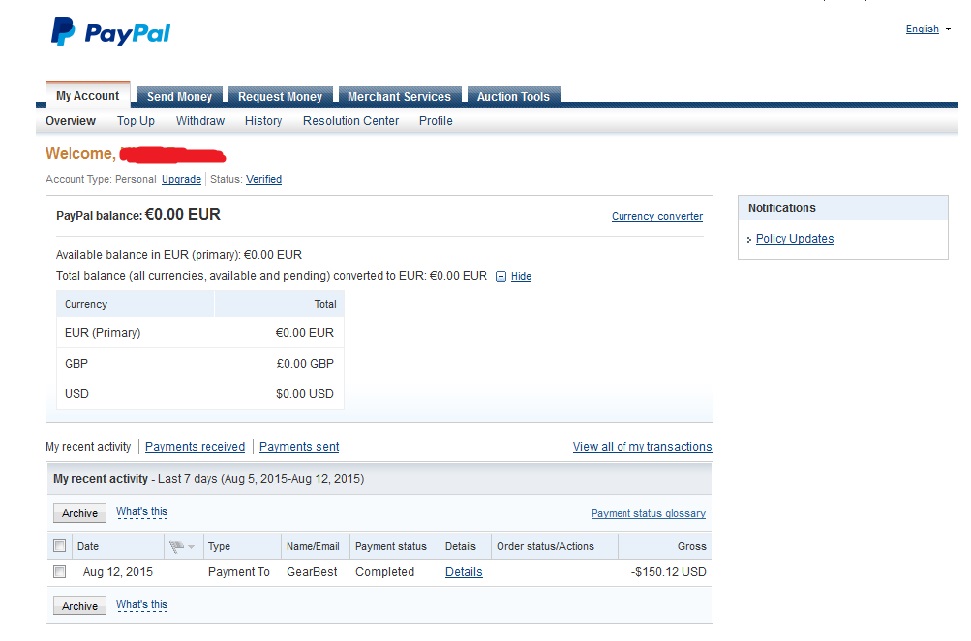The image size is (971, 641).
Task: Open the Request Money tab
Action: (x=280, y=97)
